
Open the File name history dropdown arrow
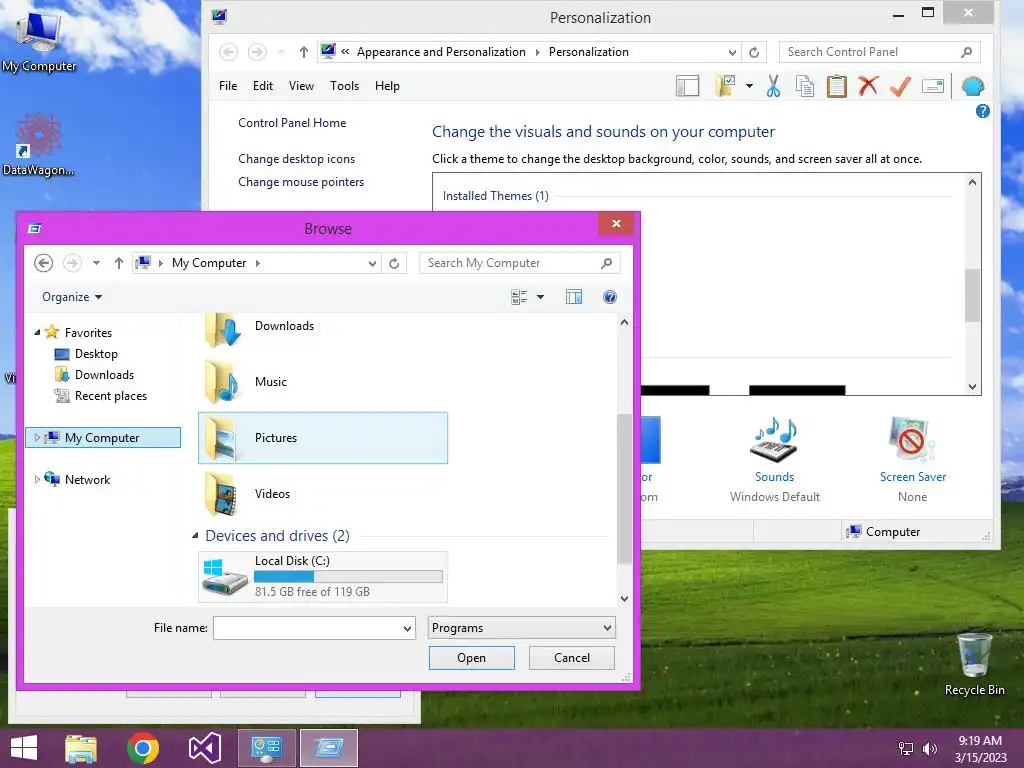coord(407,628)
